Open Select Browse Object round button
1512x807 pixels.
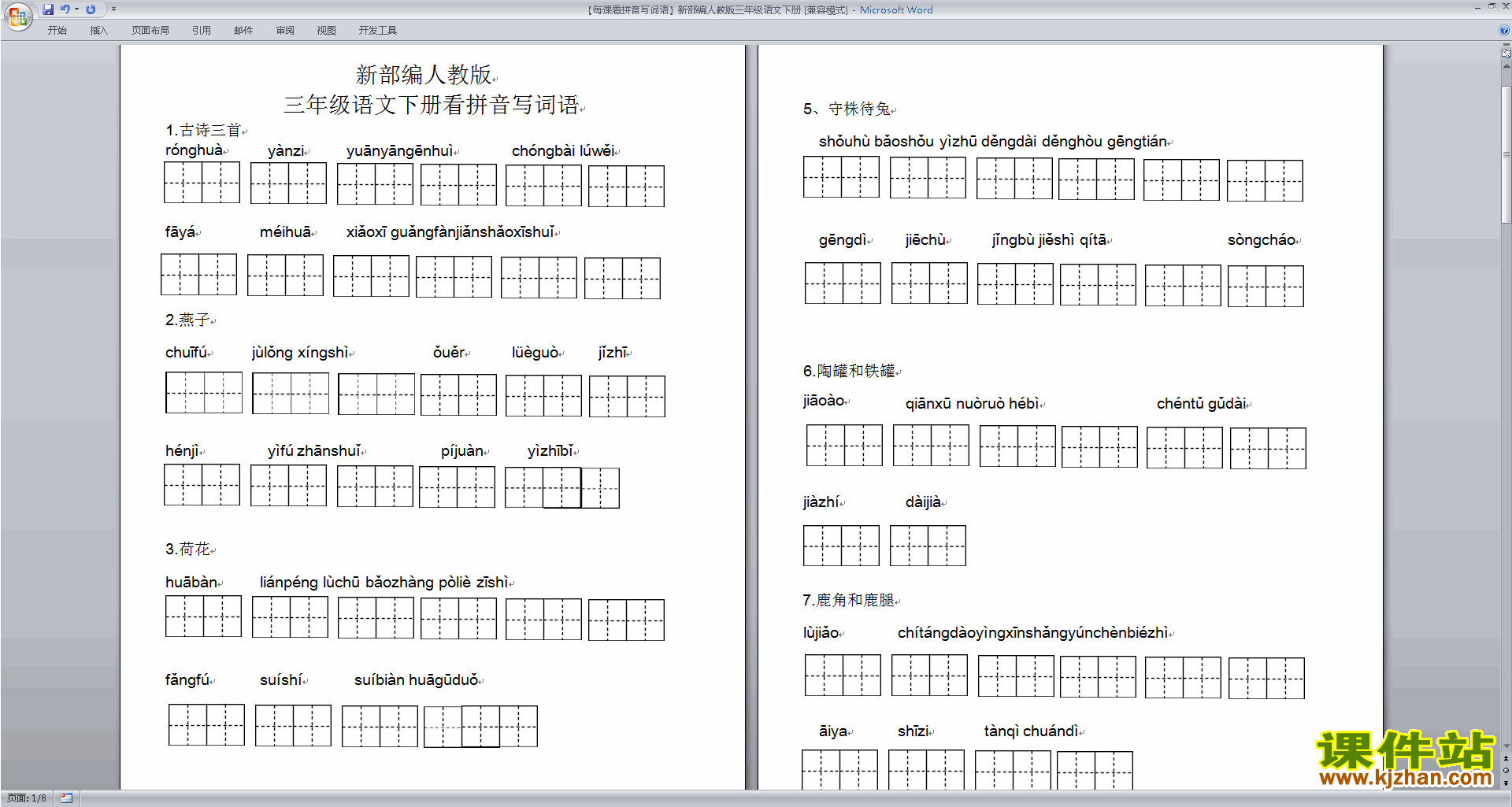pyautogui.click(x=1506, y=770)
